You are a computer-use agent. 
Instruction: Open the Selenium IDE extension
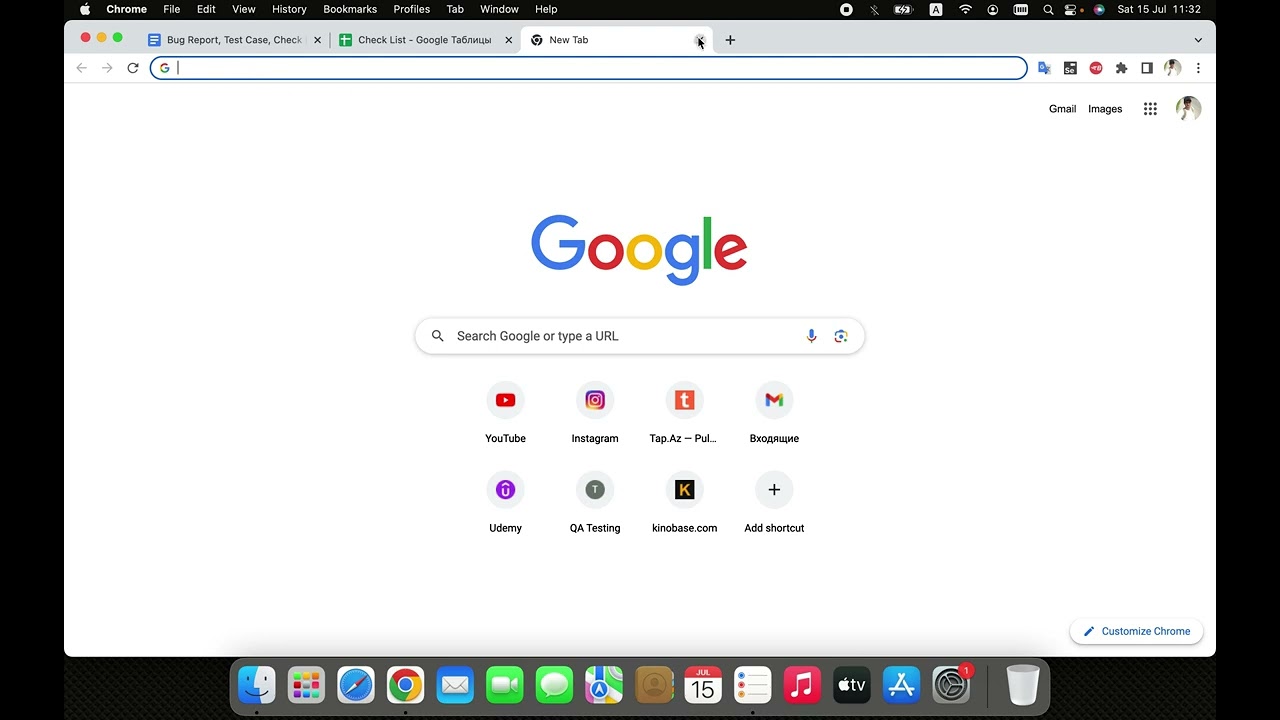1070,68
